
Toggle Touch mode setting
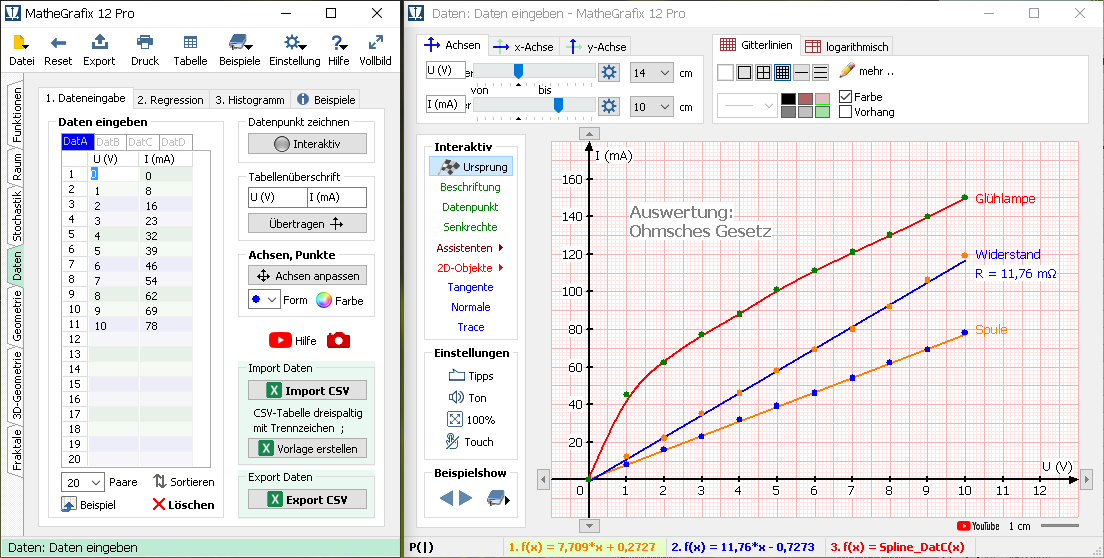click(470, 442)
